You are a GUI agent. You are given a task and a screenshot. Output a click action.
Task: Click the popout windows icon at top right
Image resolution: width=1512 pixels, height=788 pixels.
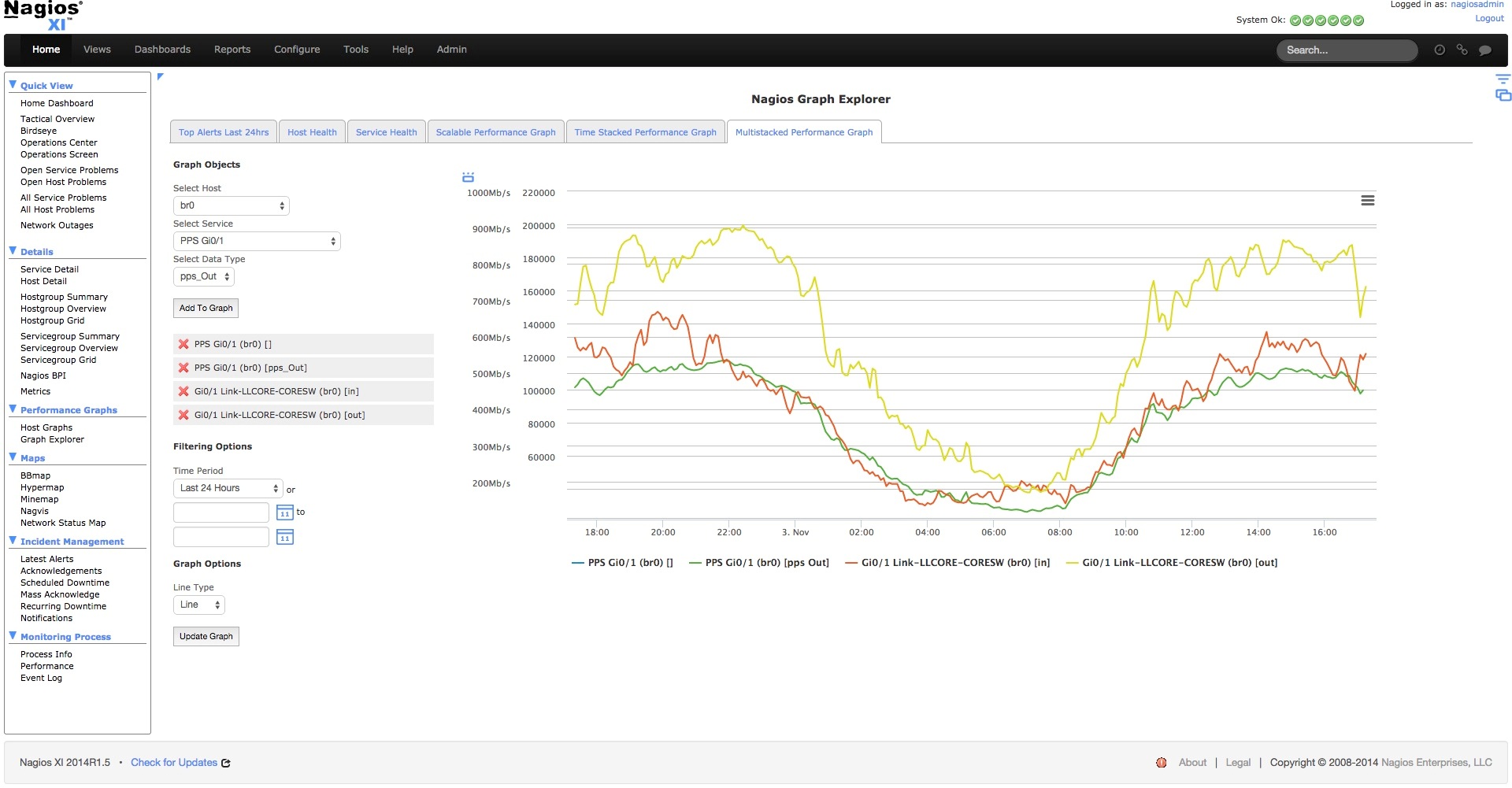point(1503,95)
